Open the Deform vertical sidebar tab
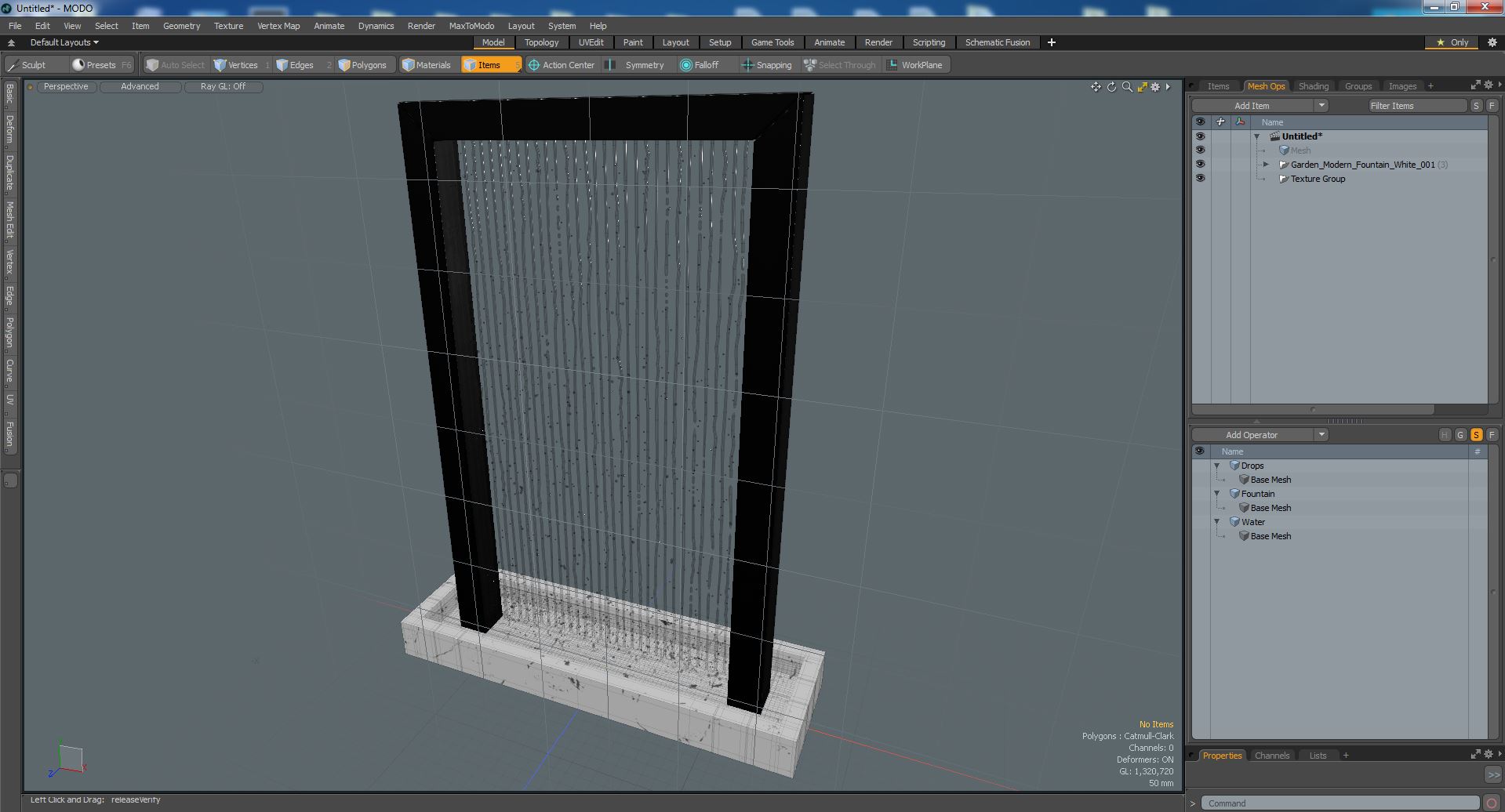 (x=9, y=129)
